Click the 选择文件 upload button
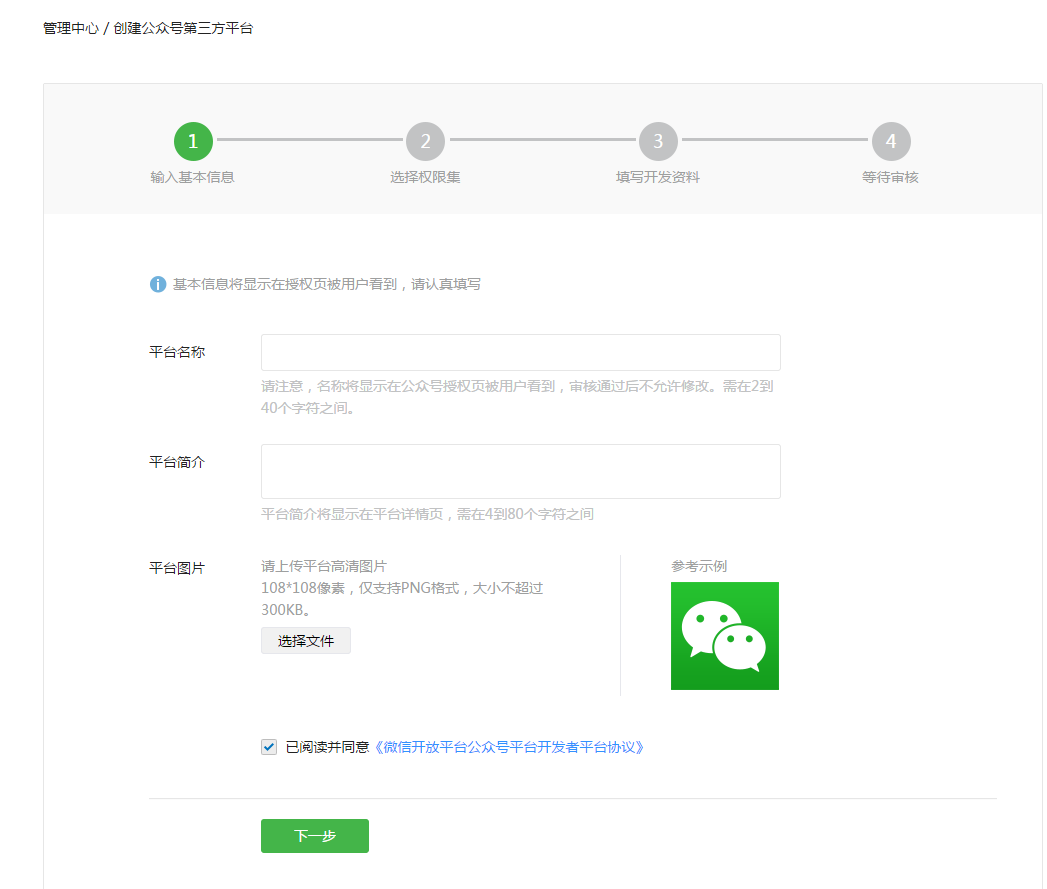 (305, 640)
